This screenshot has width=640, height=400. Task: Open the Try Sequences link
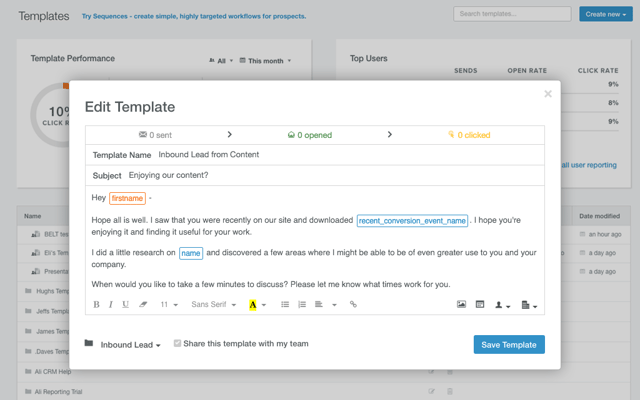pos(194,16)
